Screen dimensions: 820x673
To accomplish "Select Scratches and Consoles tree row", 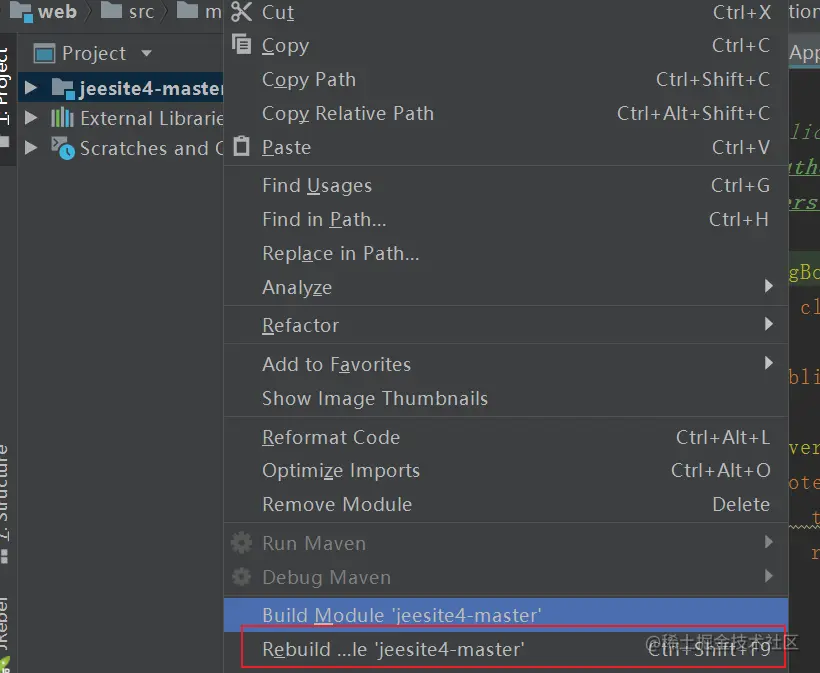I will coord(121,149).
